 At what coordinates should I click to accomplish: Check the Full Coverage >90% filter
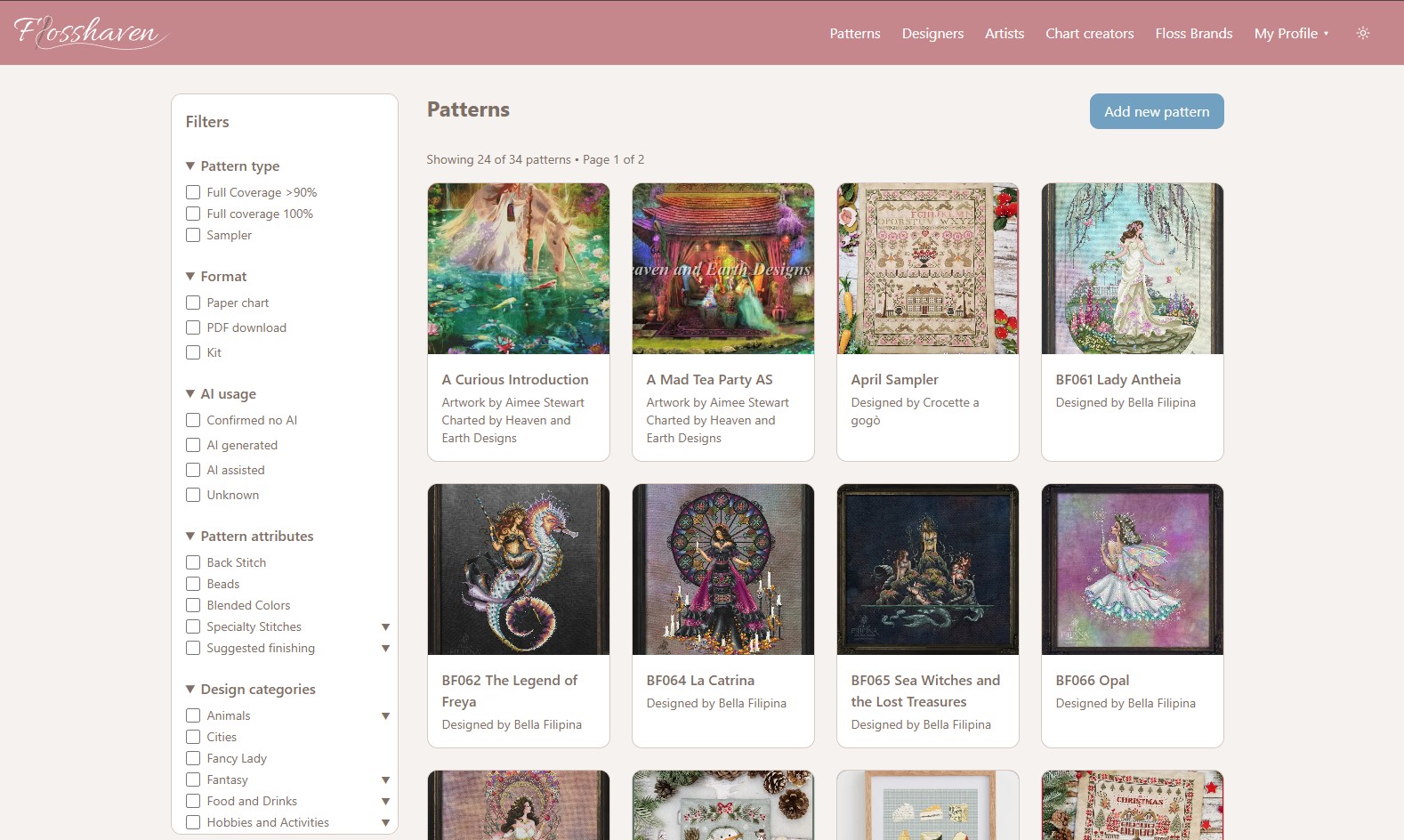click(x=193, y=192)
